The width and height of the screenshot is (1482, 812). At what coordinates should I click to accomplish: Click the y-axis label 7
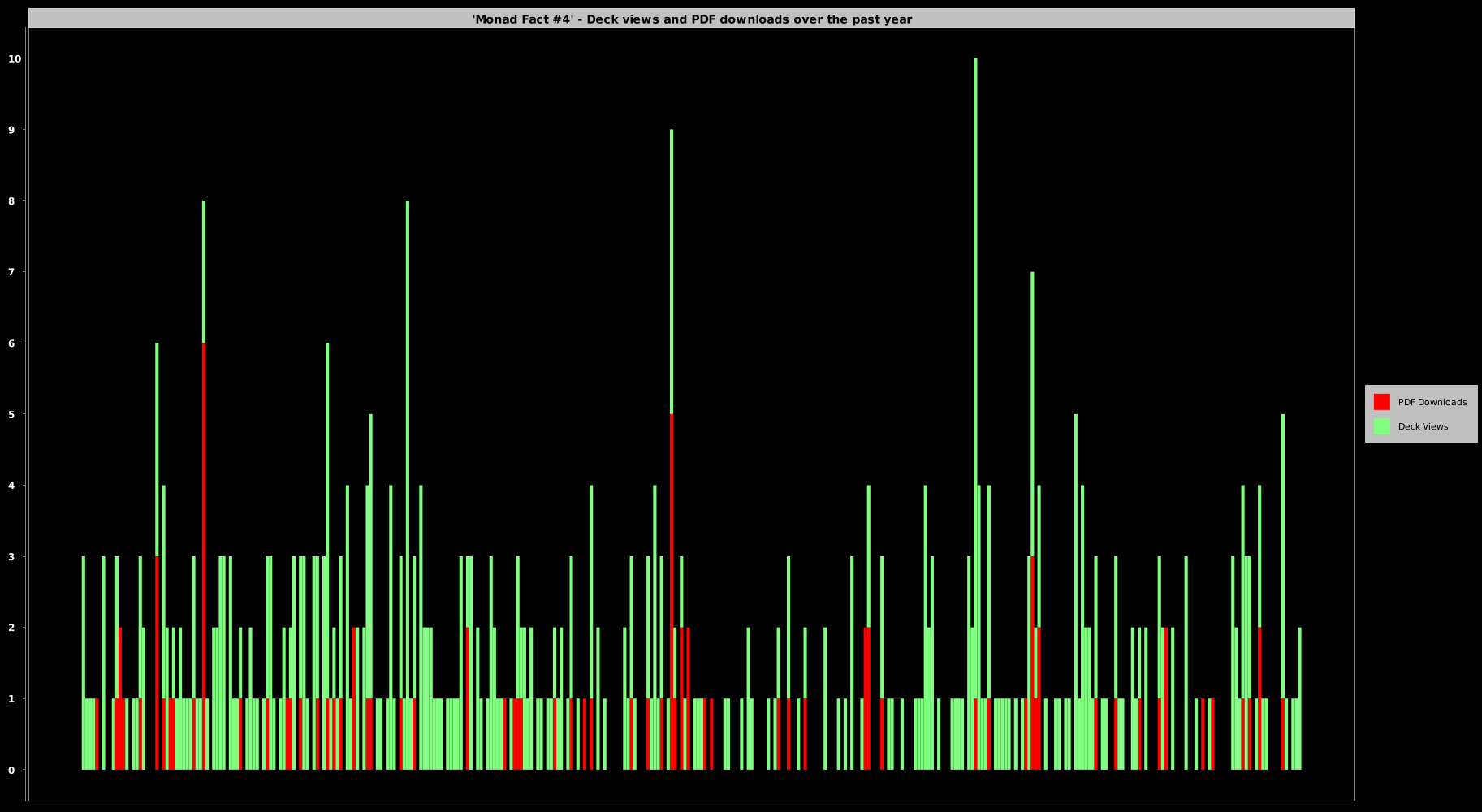pyautogui.click(x=11, y=272)
